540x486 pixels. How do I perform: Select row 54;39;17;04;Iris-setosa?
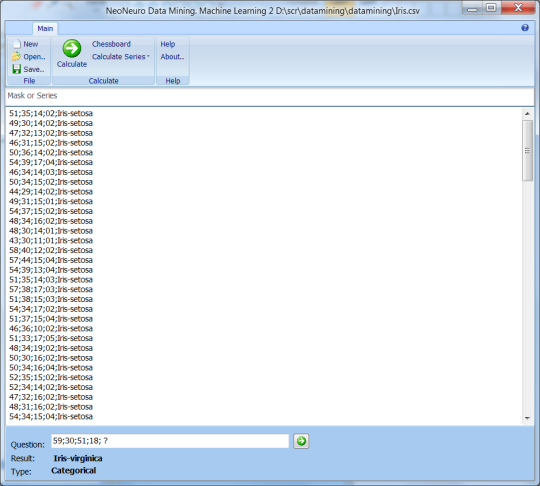tap(51, 162)
